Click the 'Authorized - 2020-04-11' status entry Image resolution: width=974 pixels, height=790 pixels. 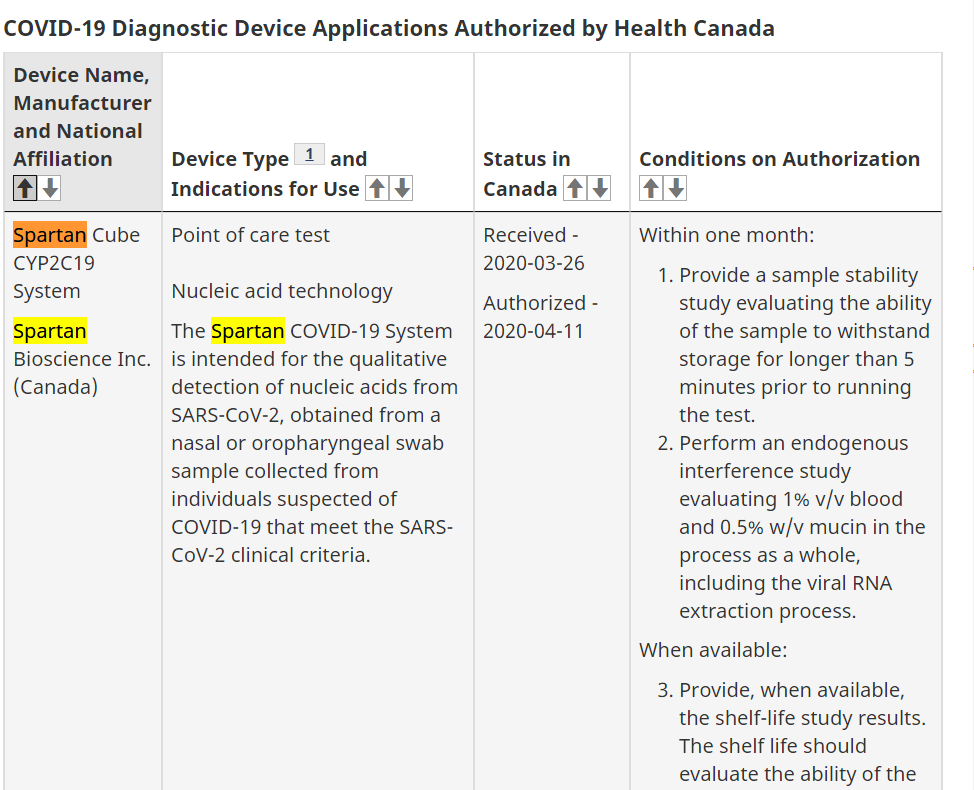pos(540,317)
